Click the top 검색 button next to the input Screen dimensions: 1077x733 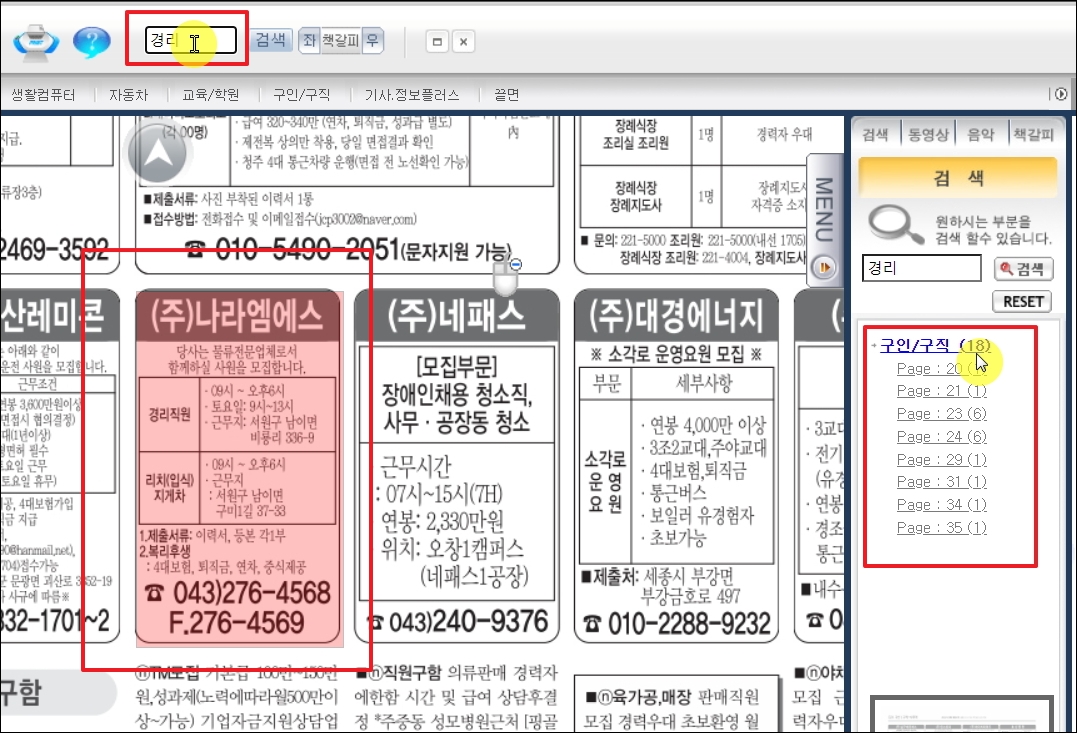click(x=271, y=40)
